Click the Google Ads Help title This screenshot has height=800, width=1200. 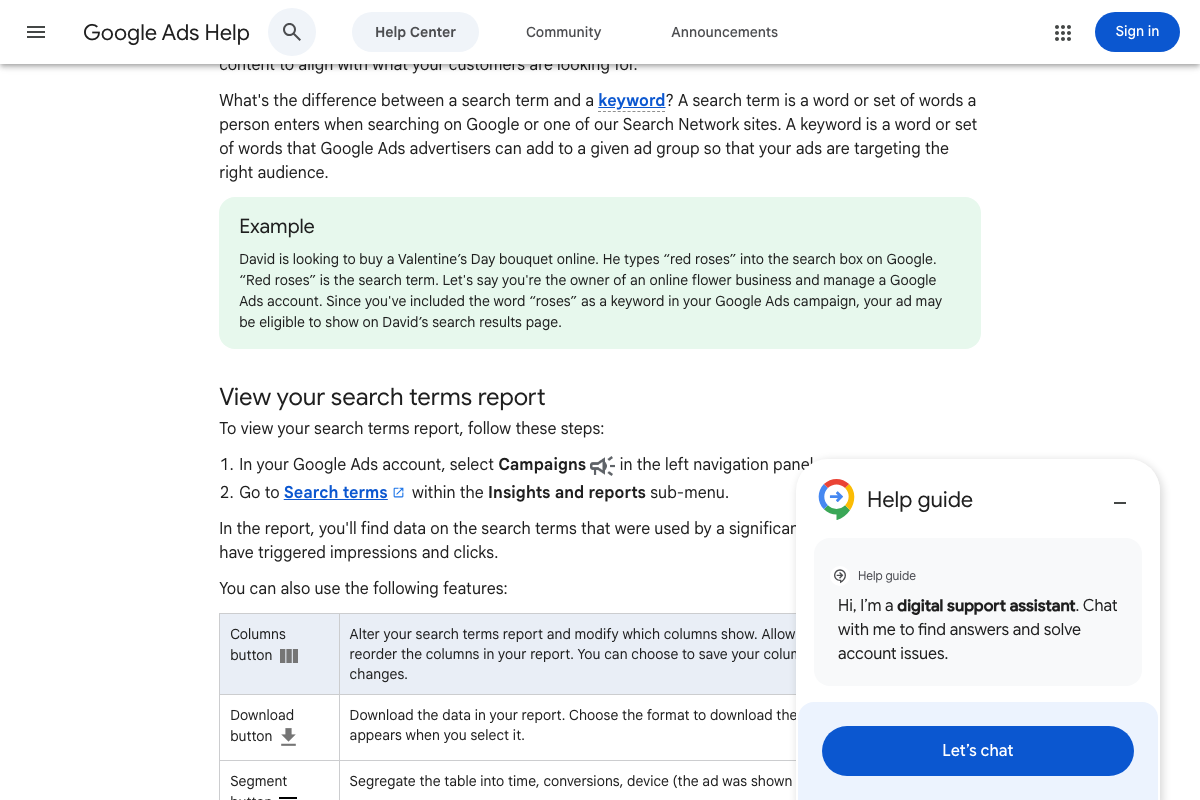point(166,32)
